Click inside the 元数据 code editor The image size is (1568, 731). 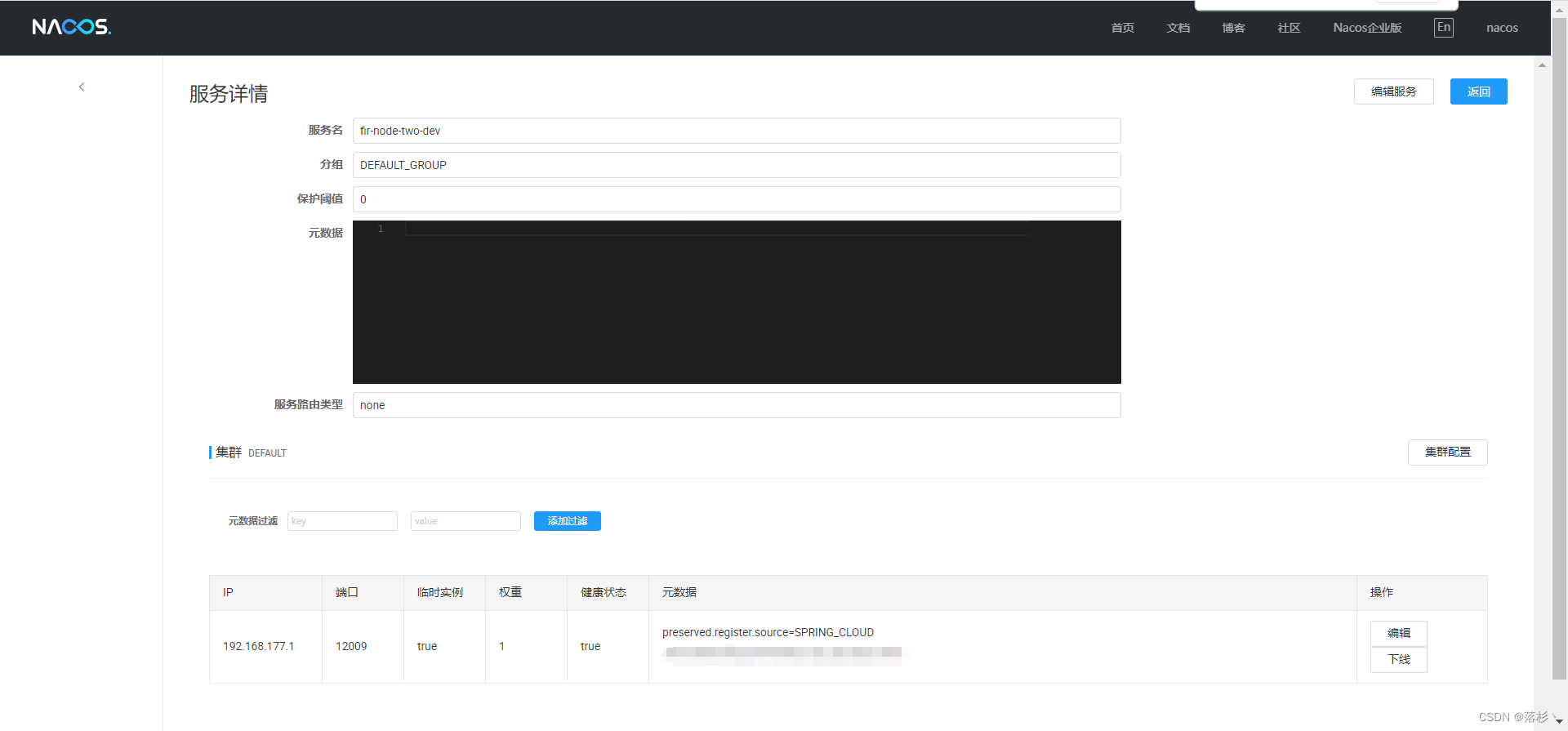737,302
